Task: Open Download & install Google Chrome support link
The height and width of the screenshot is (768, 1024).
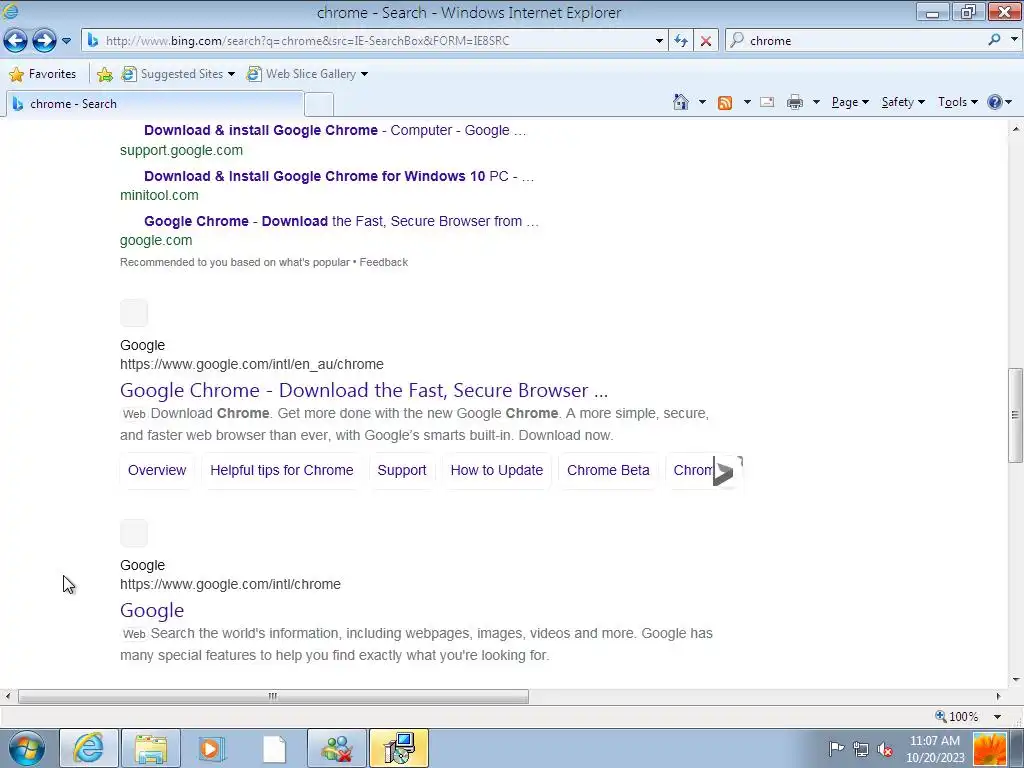Action: 334,130
